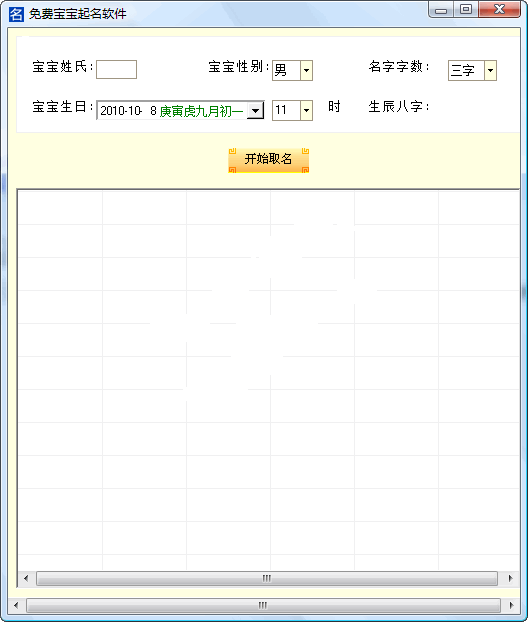Click the results grid scroll right arrow
Image resolution: width=528 pixels, height=622 pixels.
pyautogui.click(x=510, y=578)
